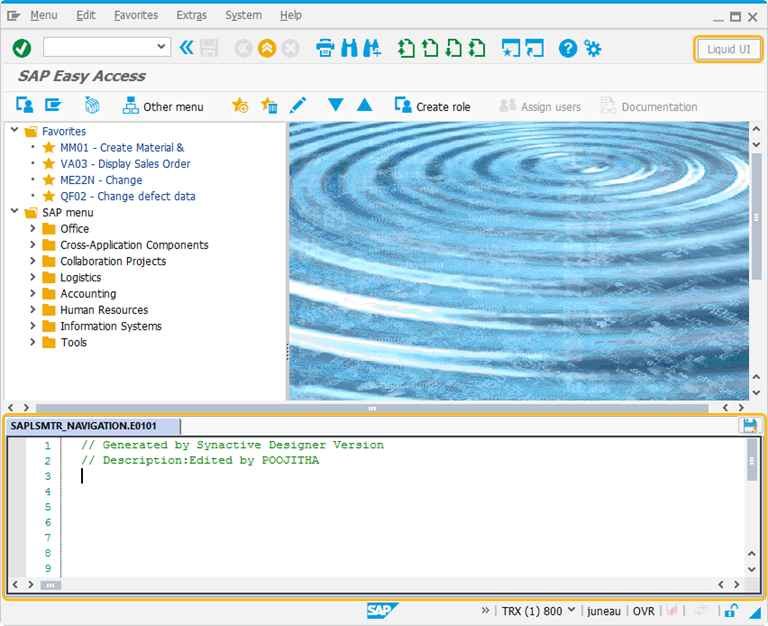Click the Next Page icon
This screenshot has width=768, height=626.
[454, 48]
